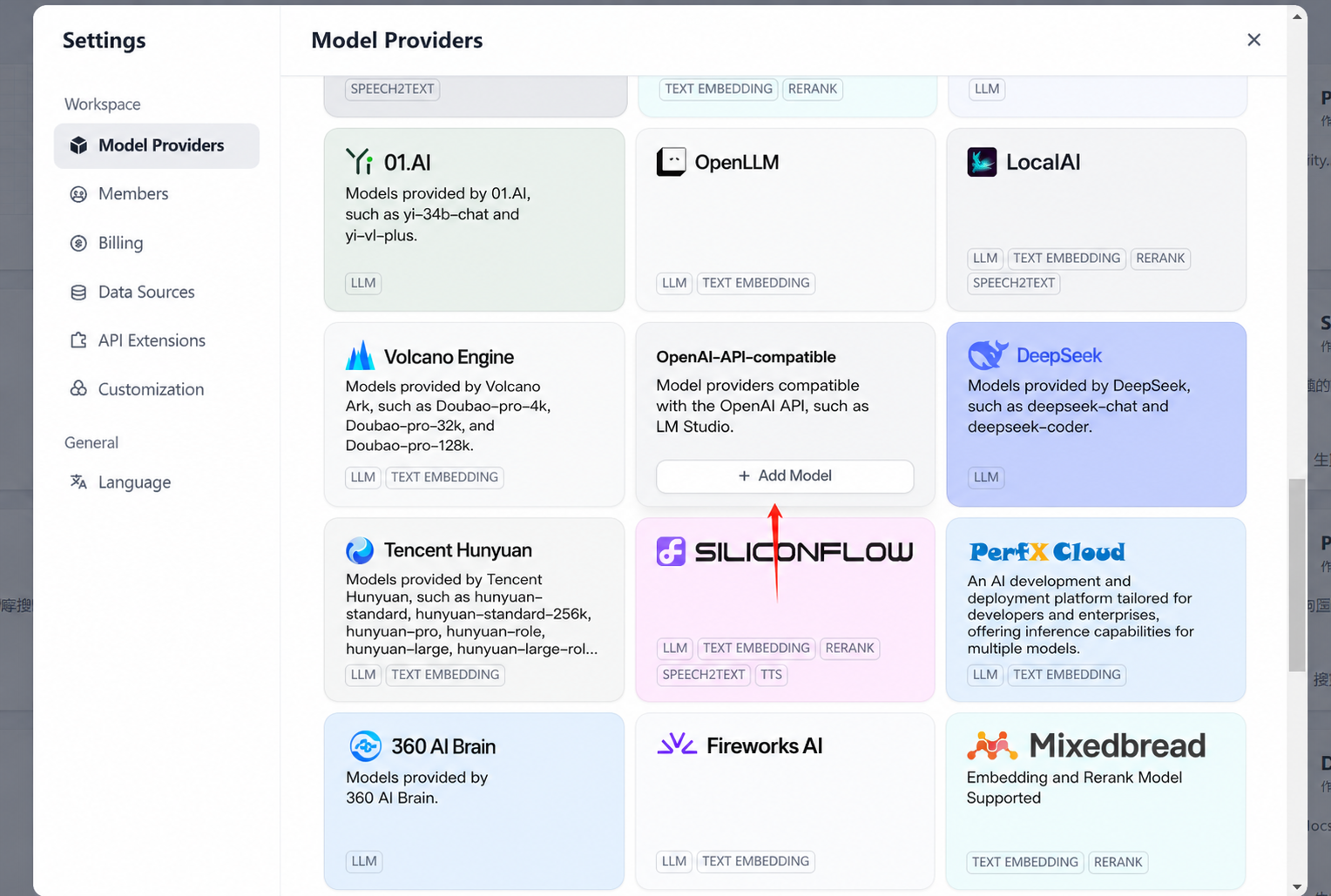Click the RERANK tag on LocalAI card
The image size is (1331, 896).
pos(1160,259)
